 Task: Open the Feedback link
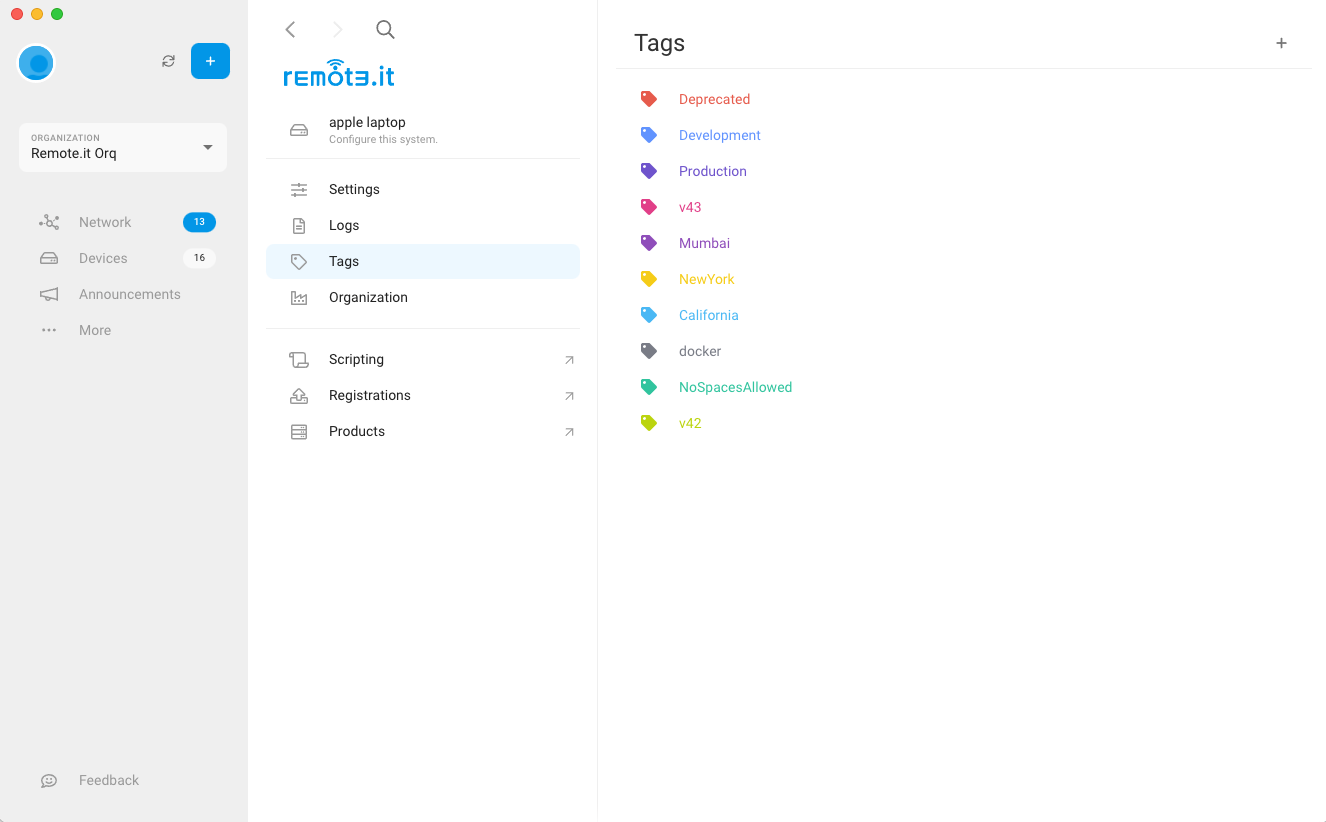pos(109,780)
